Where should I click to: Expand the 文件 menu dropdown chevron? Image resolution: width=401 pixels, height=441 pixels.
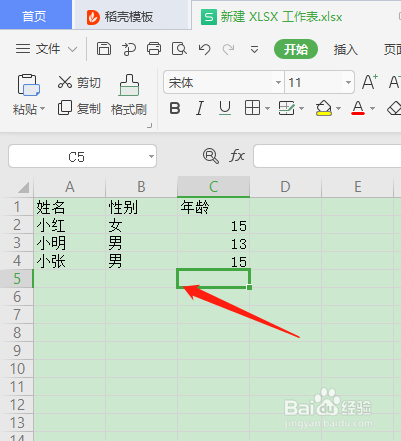pyautogui.click(x=72, y=50)
